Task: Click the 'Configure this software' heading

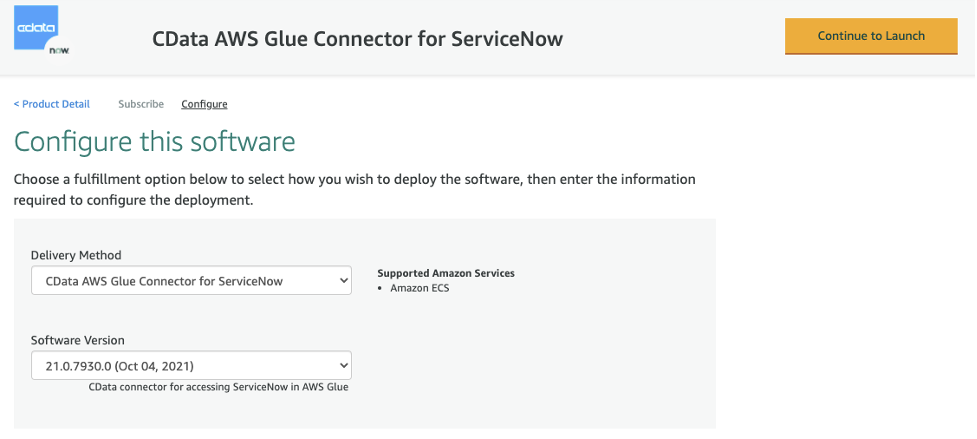Action: [x=155, y=141]
